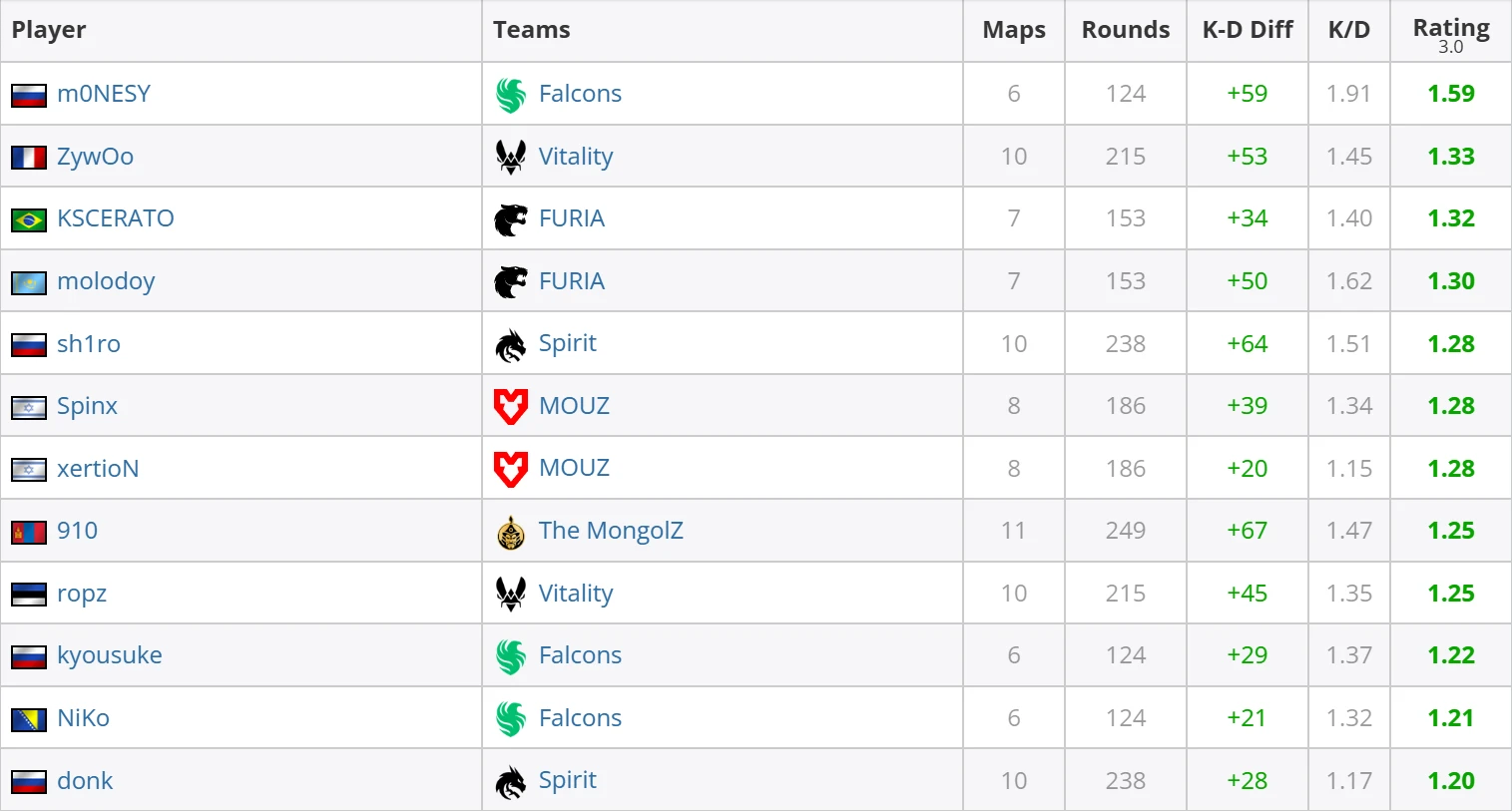Image resolution: width=1512 pixels, height=811 pixels.
Task: Click the Vitality logo next to ZywOo
Action: click(511, 157)
